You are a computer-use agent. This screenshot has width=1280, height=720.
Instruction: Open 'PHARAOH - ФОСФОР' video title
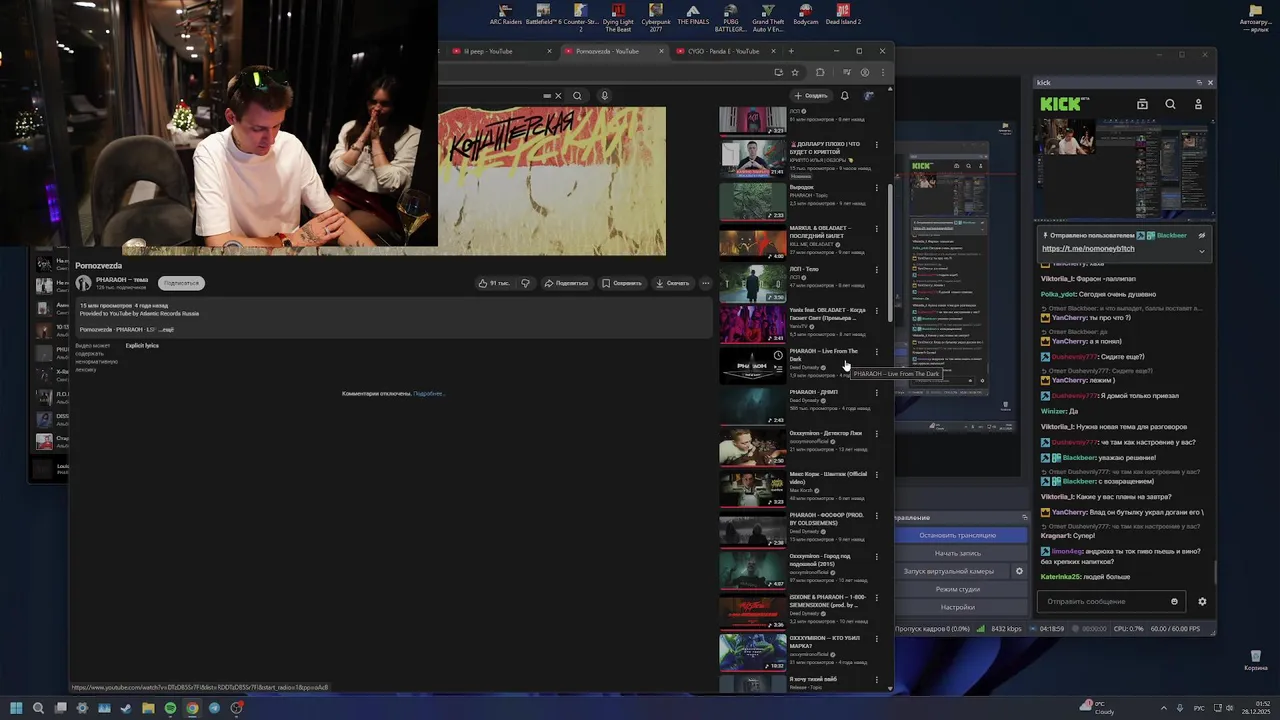point(826,519)
